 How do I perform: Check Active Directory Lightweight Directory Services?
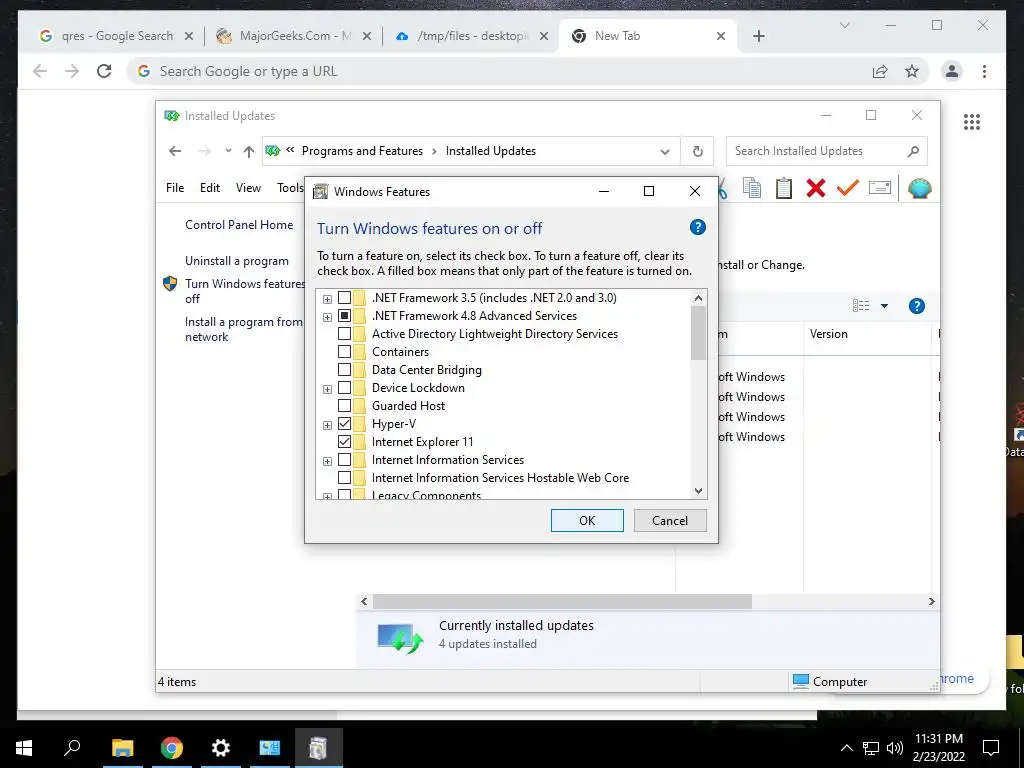pos(344,334)
